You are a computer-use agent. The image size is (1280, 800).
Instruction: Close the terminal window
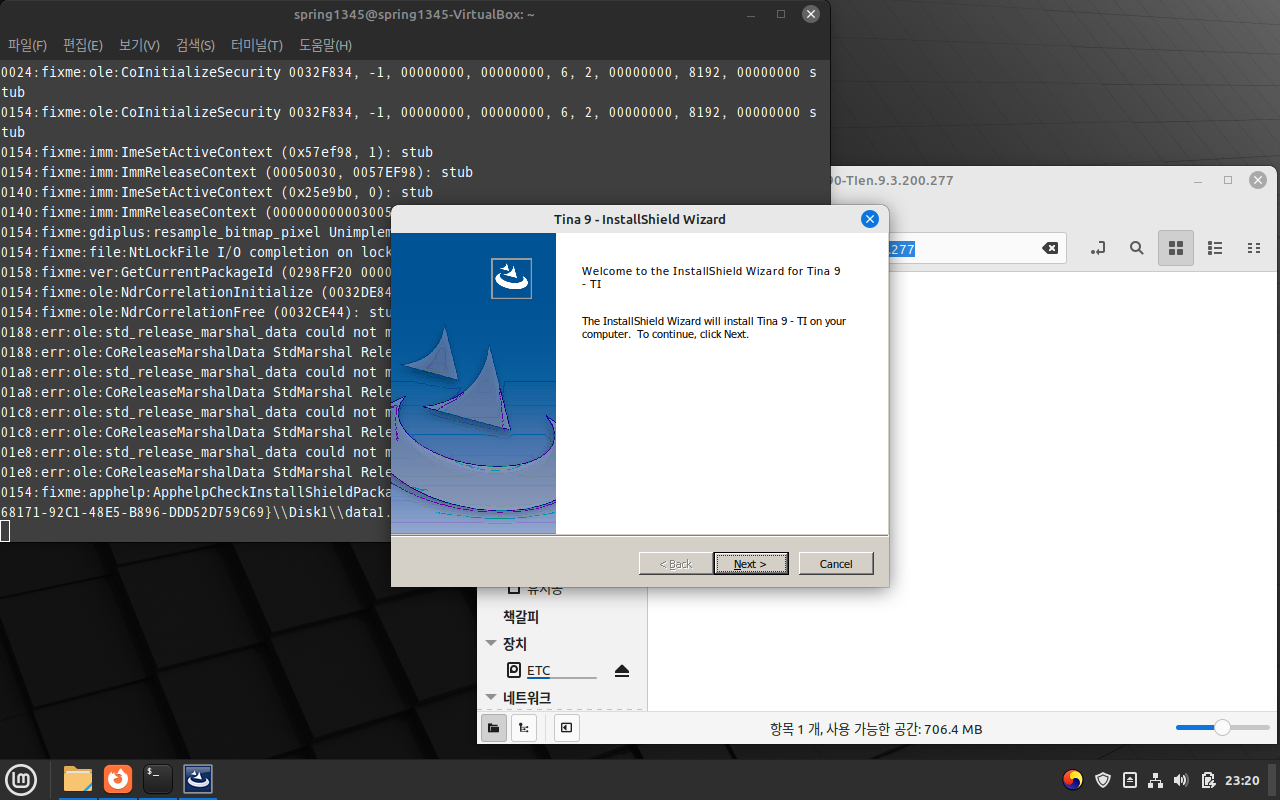pos(811,14)
